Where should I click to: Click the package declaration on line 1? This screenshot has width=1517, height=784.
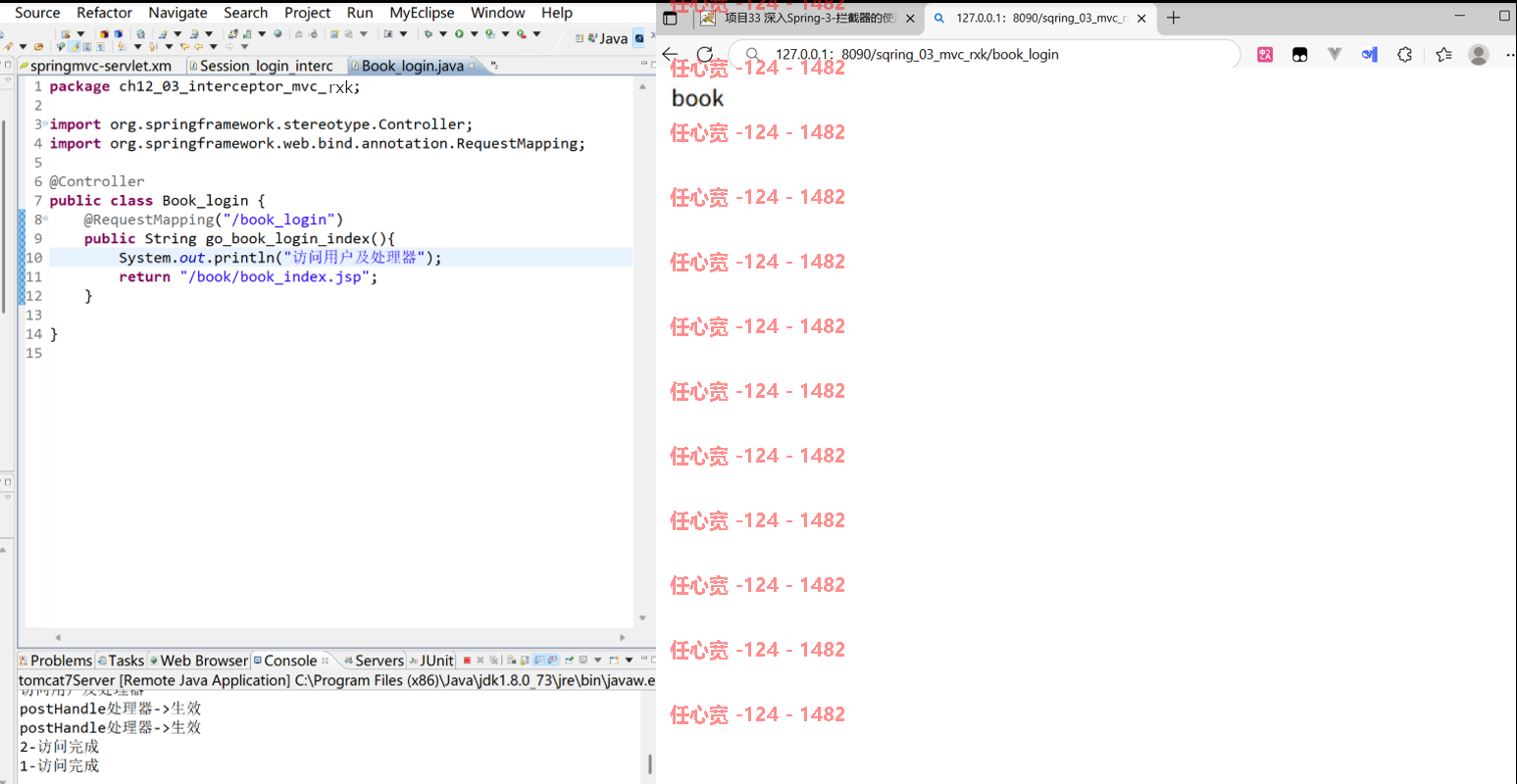click(x=205, y=86)
